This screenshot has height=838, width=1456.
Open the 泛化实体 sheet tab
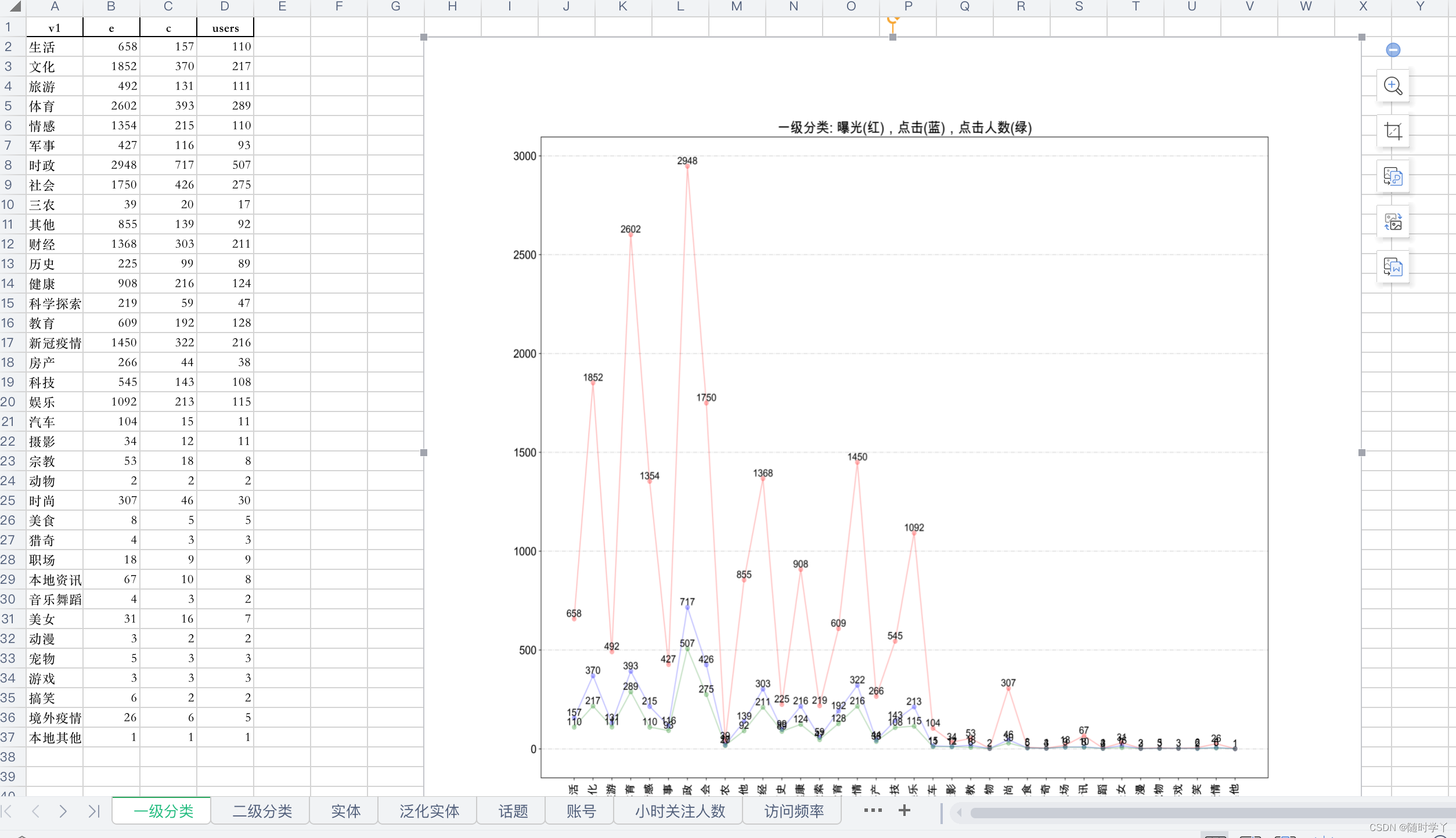coord(429,811)
